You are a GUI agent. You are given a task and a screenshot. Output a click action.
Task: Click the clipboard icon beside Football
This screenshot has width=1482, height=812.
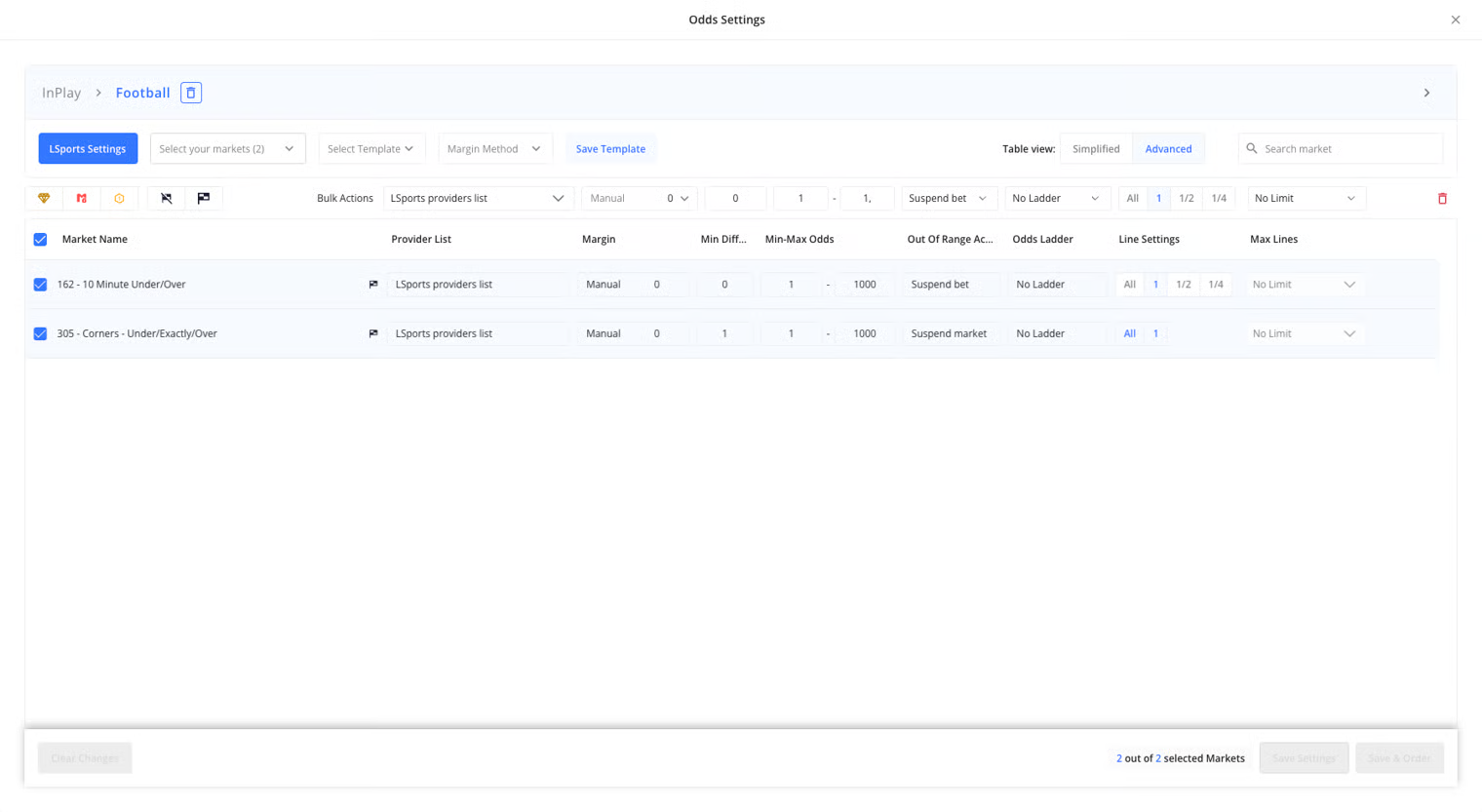[191, 93]
